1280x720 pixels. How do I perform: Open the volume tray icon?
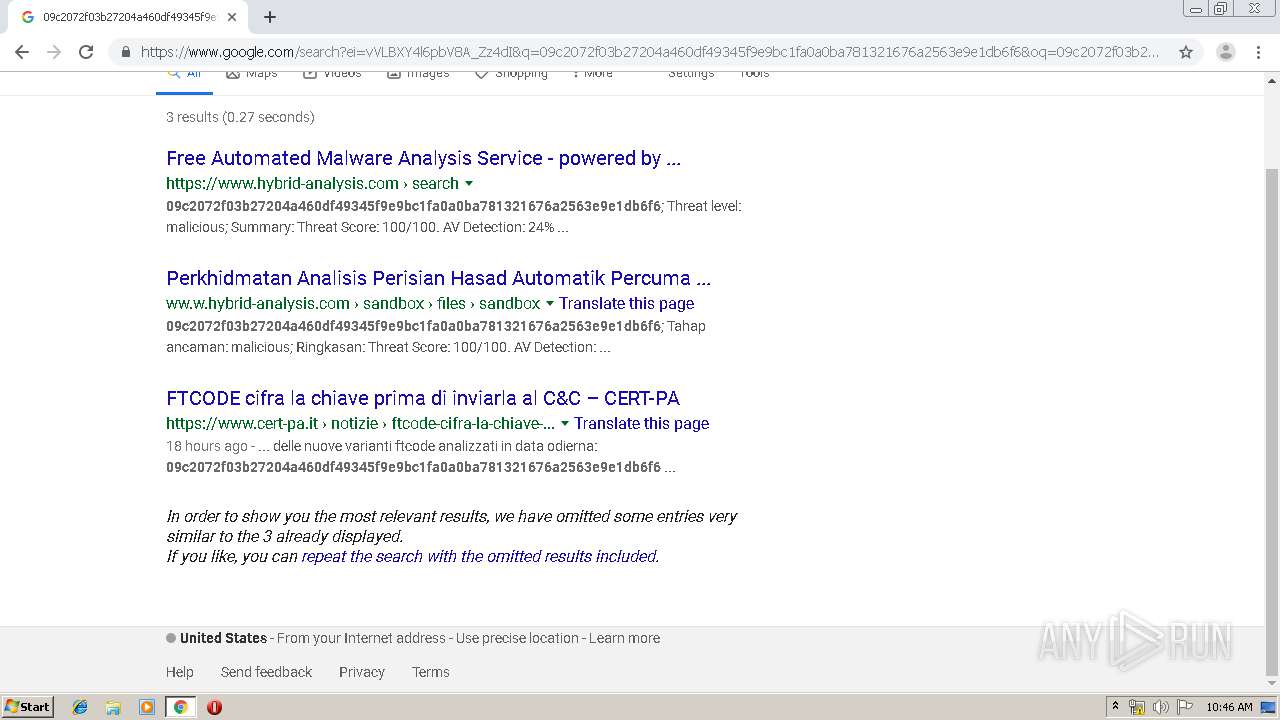click(x=1160, y=707)
